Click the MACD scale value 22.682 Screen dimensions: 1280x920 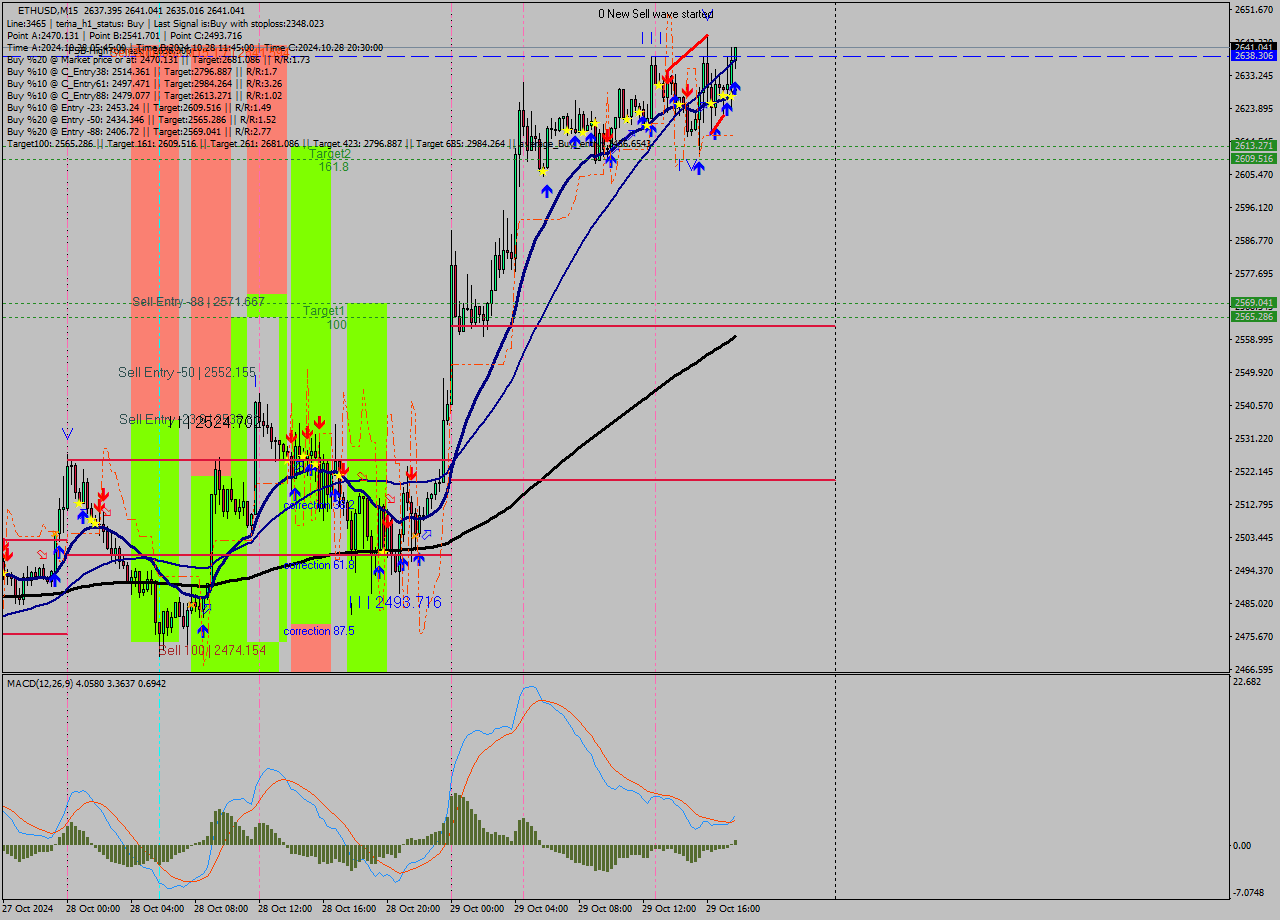[x=1248, y=682]
